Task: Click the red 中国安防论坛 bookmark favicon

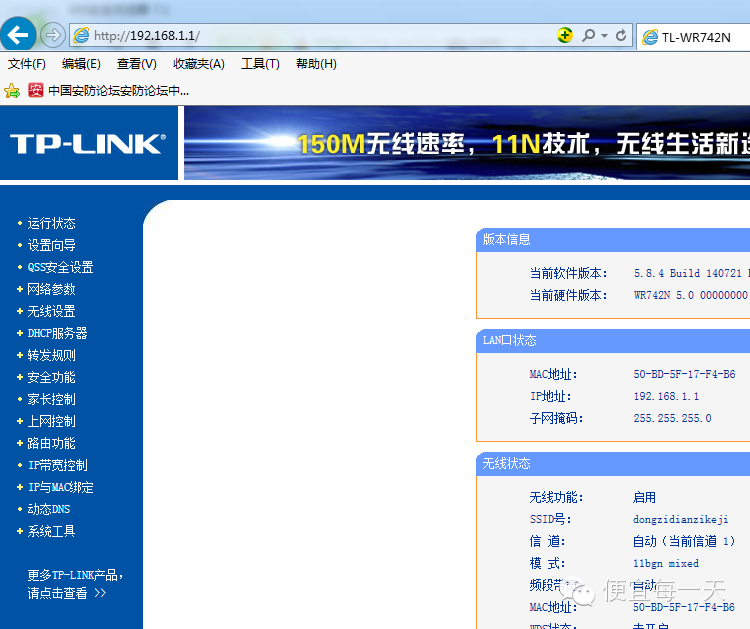Action: pos(35,90)
